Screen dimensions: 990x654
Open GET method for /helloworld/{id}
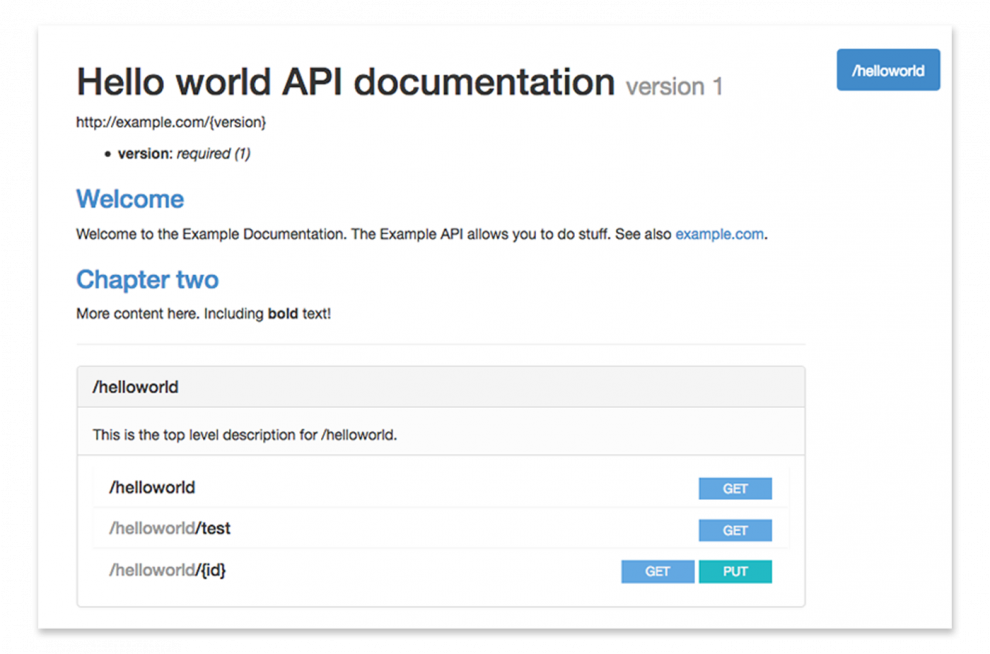[657, 571]
